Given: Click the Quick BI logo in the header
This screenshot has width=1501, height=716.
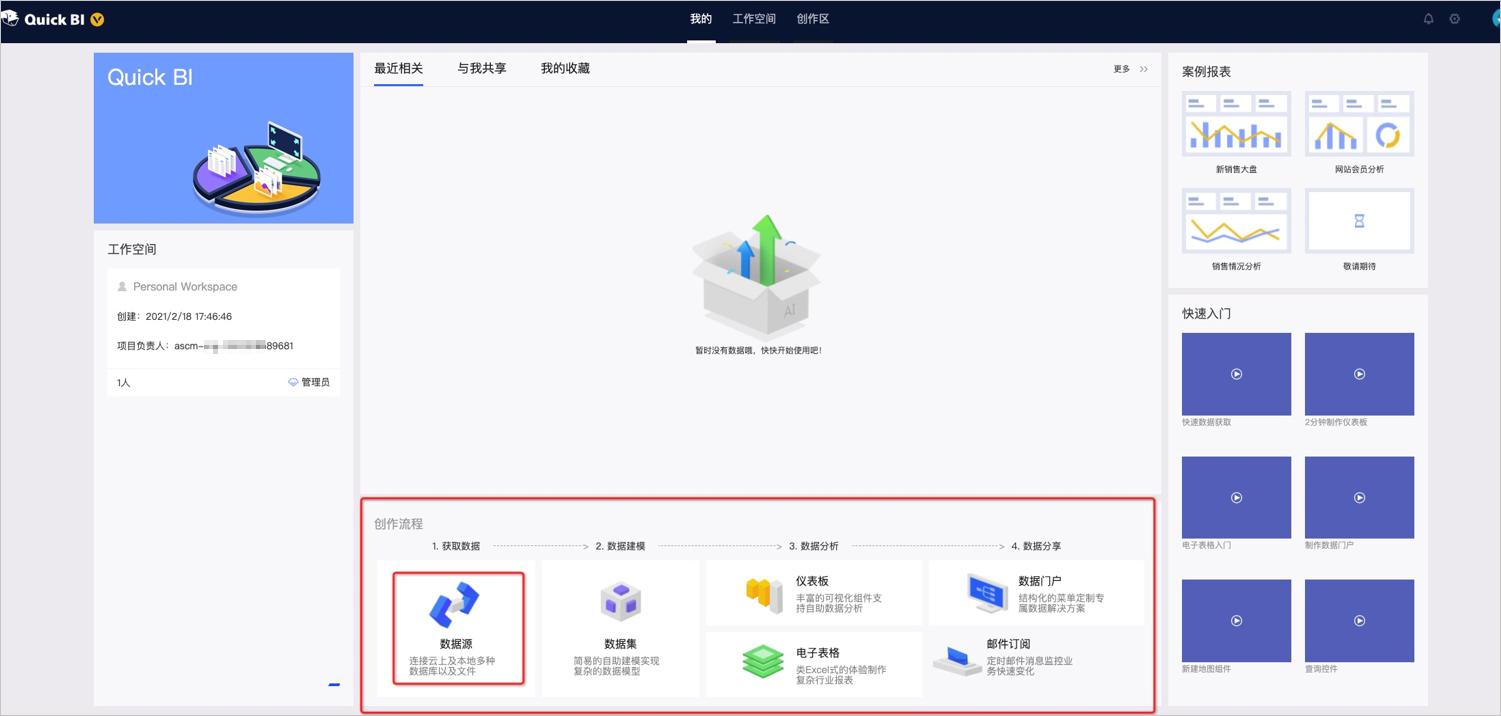Looking at the screenshot, I should point(45,19).
